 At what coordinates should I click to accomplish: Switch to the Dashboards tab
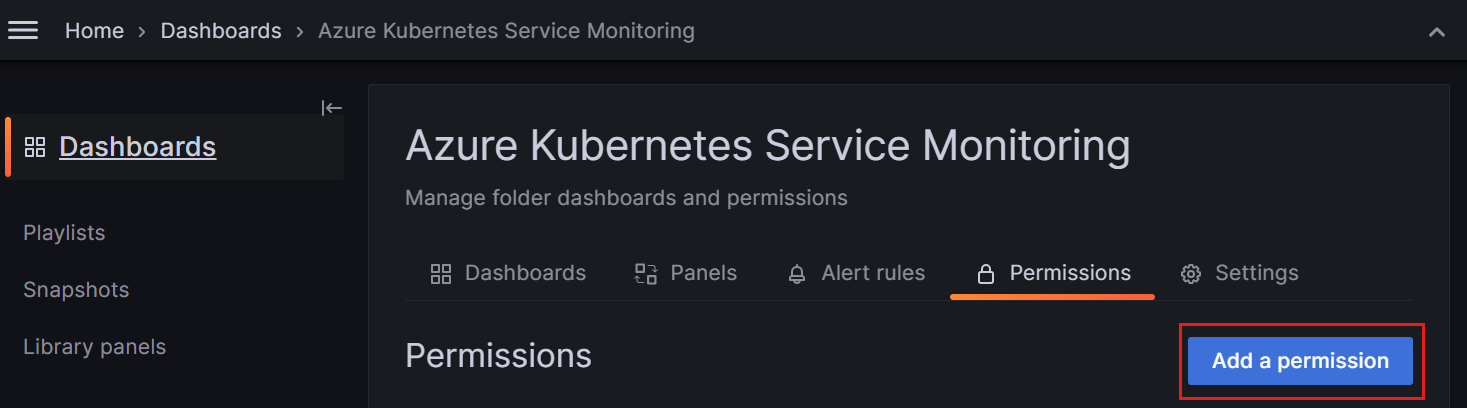(508, 273)
